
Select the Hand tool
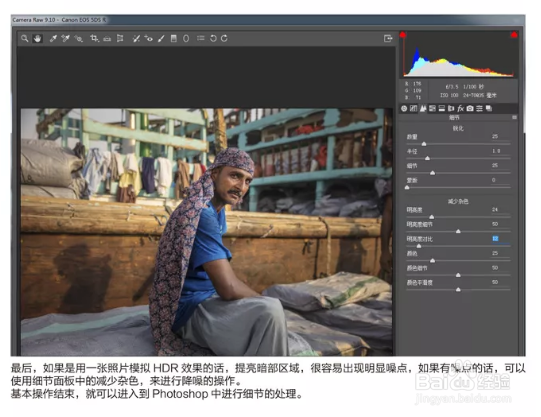pyautogui.click(x=37, y=39)
